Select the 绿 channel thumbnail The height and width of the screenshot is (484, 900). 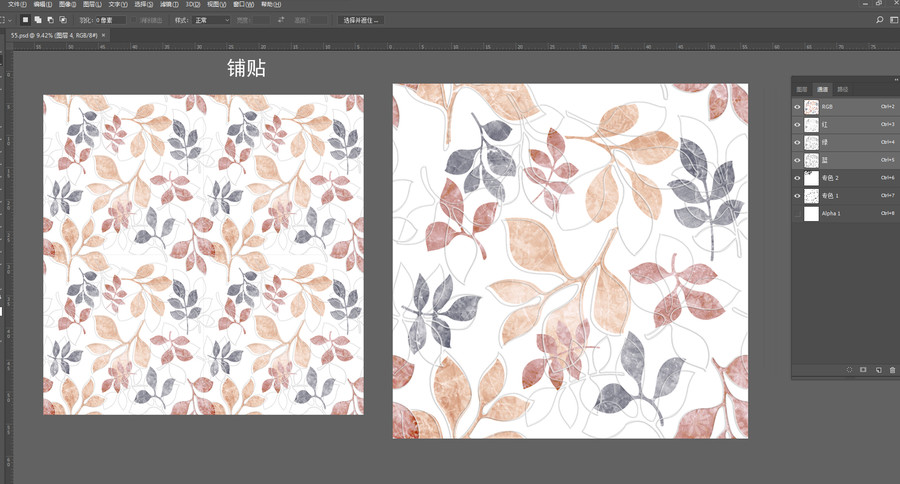point(811,142)
